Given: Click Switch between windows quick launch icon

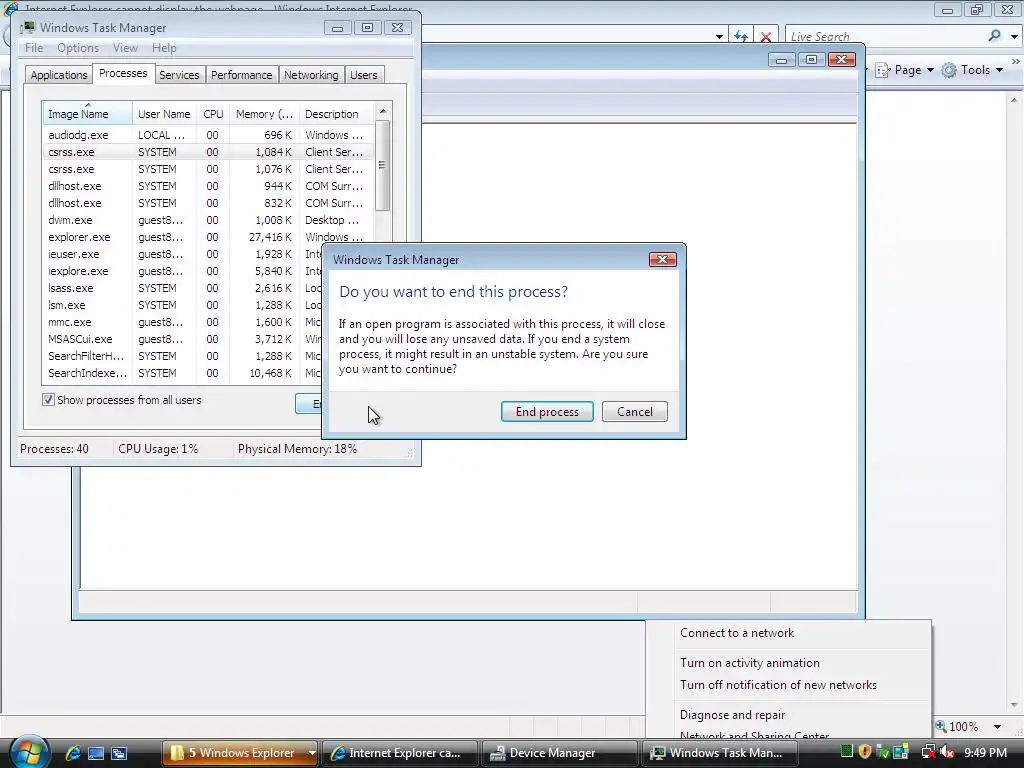Looking at the screenshot, I should (x=119, y=753).
